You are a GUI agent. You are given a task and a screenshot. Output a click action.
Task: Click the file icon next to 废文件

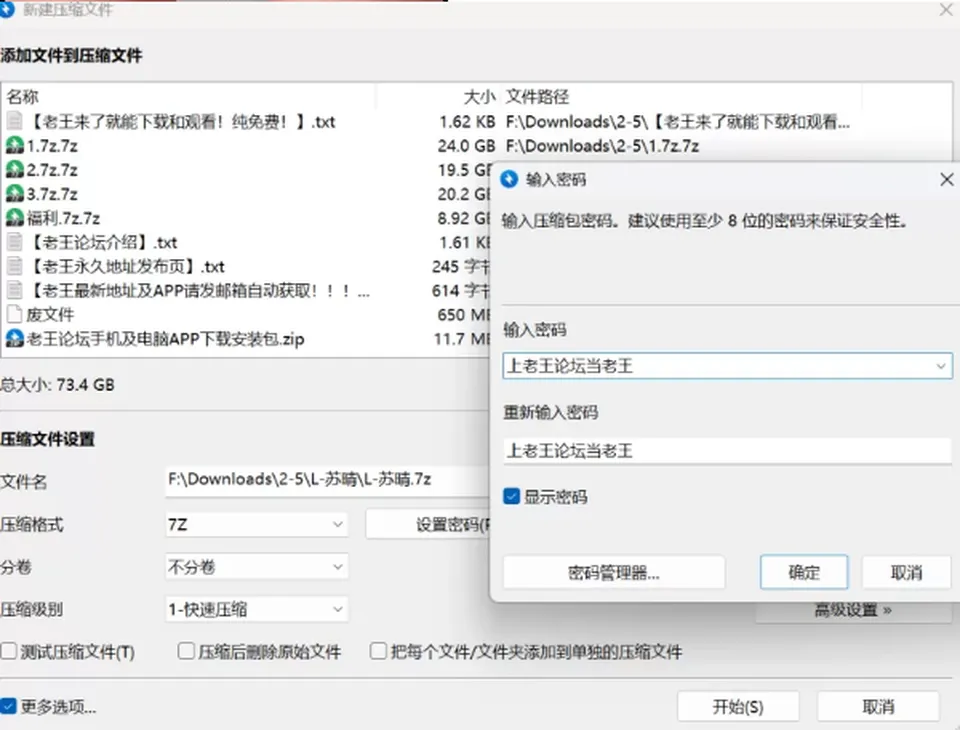tap(14, 315)
